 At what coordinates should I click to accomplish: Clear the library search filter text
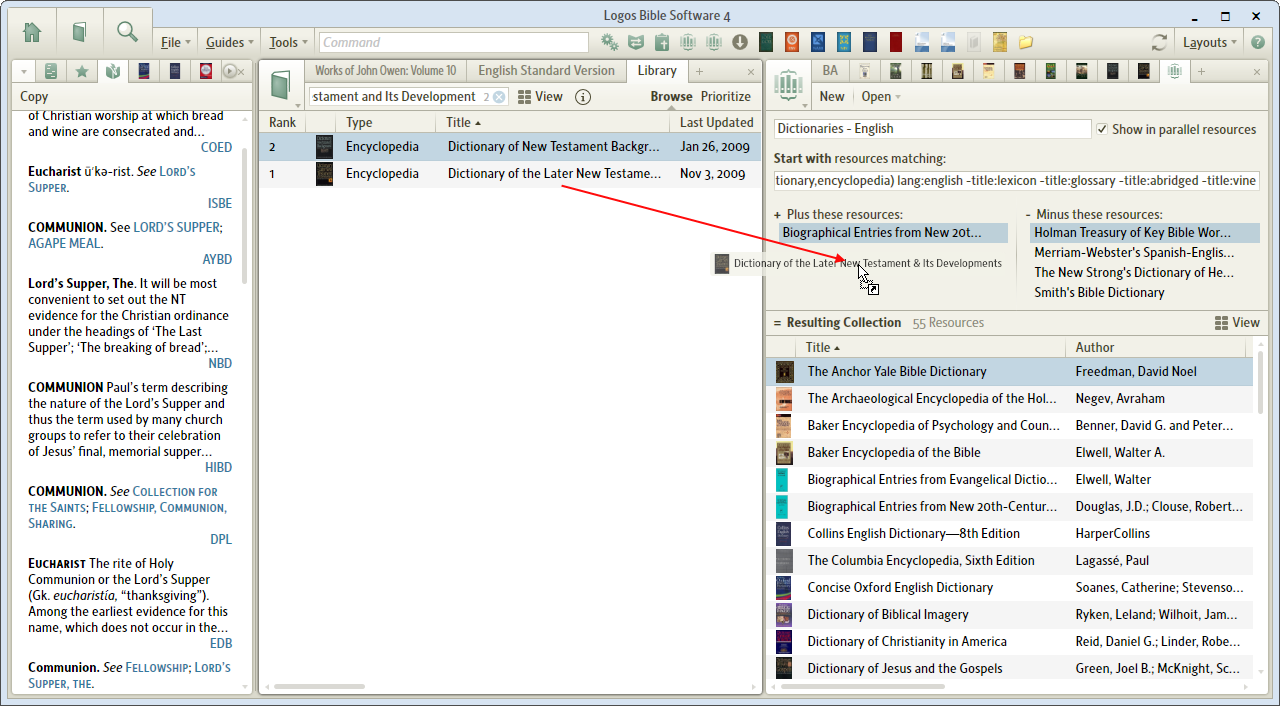[x=499, y=96]
